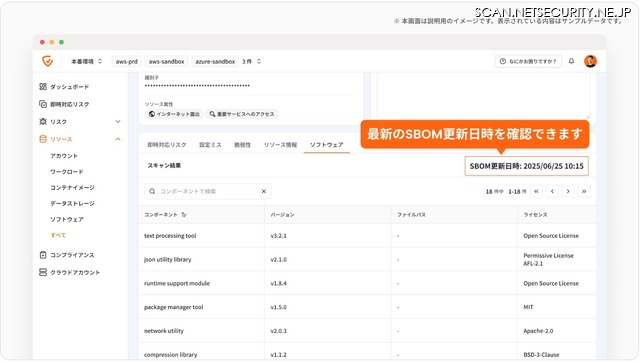The image size is (640, 362).
Task: Expand the リスク sidebar section chevron
Action: [118, 122]
